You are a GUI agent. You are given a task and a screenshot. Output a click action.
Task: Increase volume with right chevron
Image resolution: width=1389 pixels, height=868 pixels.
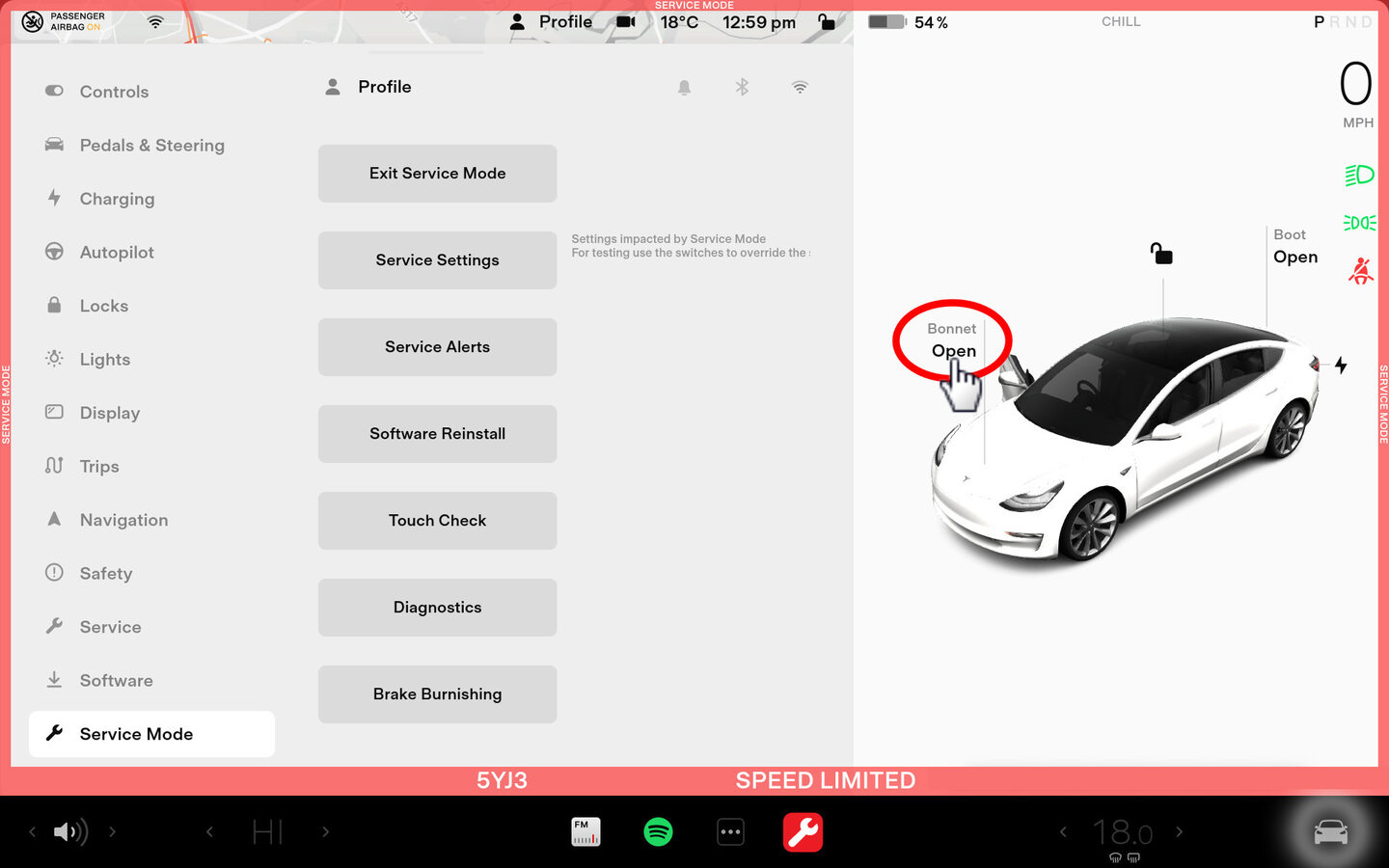[112, 831]
